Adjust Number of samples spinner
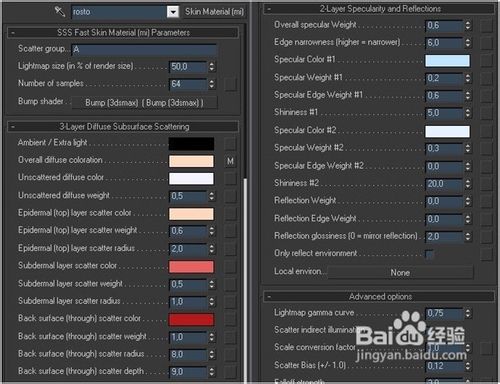500x384 pixels. coord(212,84)
